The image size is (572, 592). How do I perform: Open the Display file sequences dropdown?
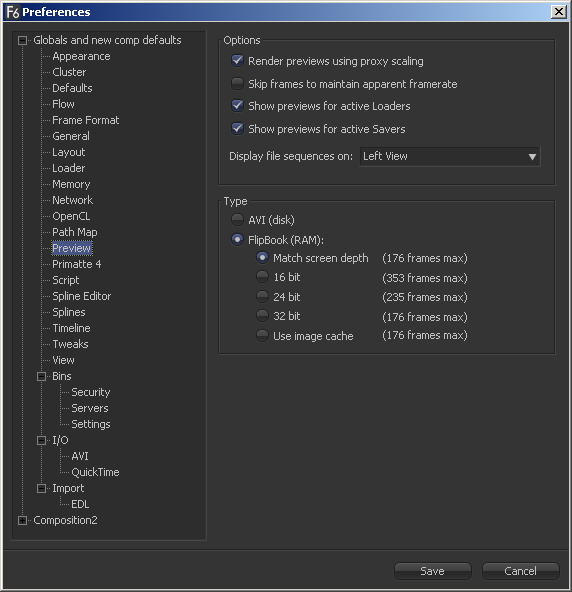[x=450, y=156]
